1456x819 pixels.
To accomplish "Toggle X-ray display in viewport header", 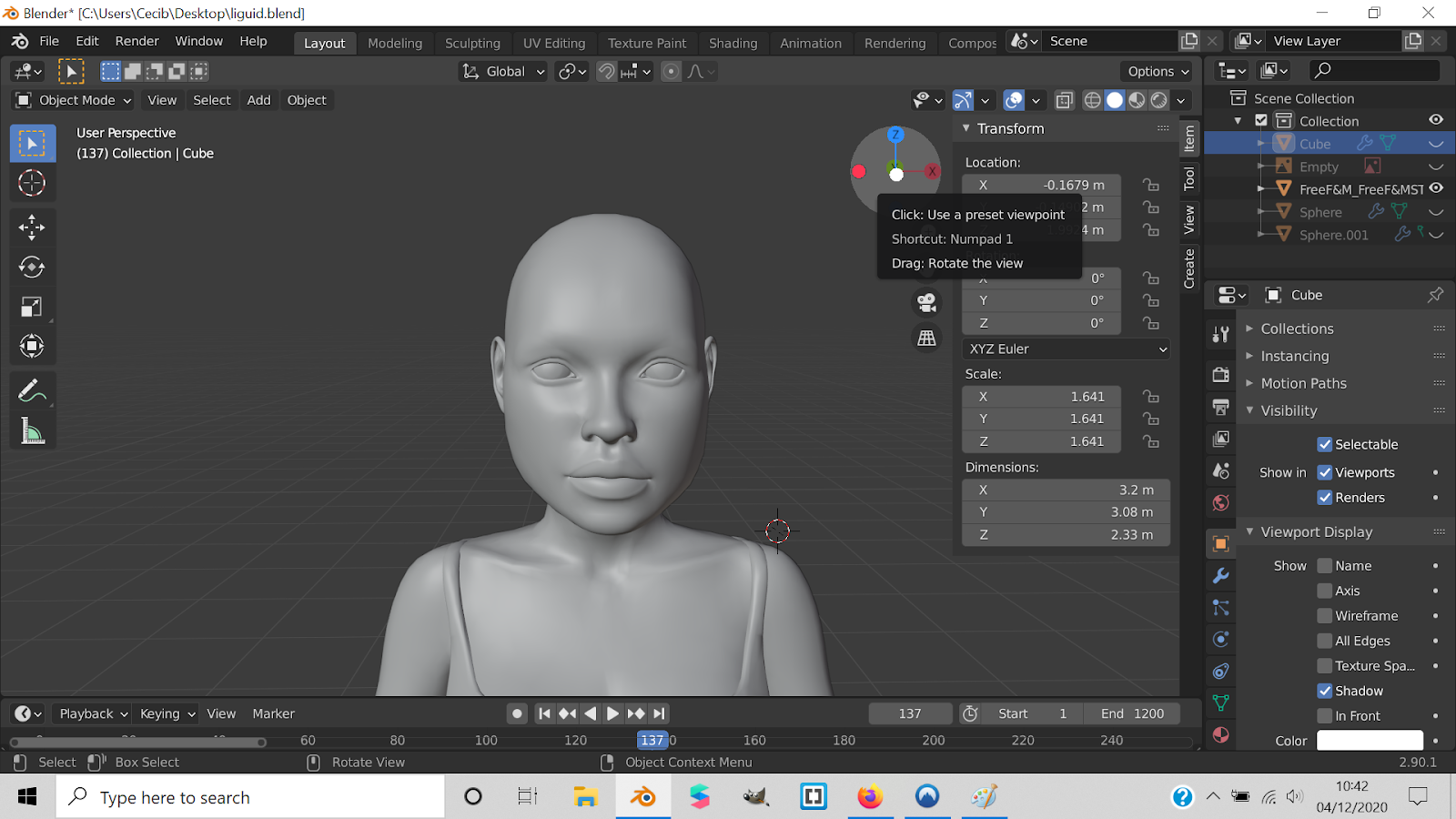I will coord(1064,100).
